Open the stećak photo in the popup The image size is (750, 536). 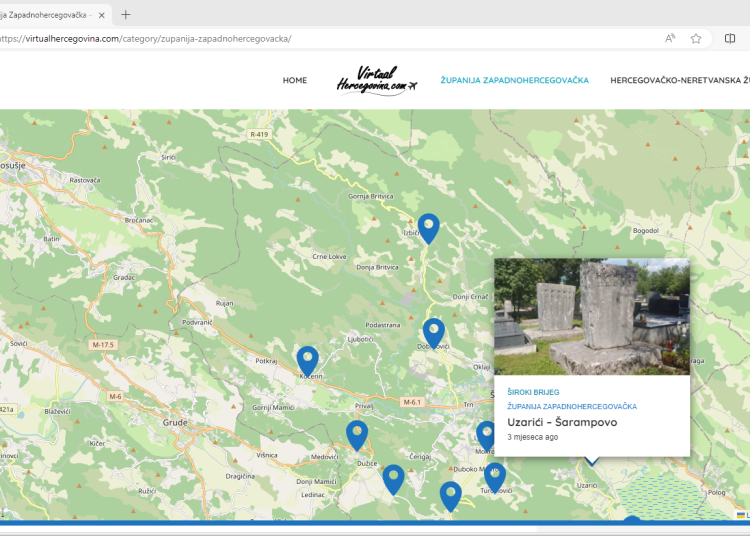click(x=592, y=317)
